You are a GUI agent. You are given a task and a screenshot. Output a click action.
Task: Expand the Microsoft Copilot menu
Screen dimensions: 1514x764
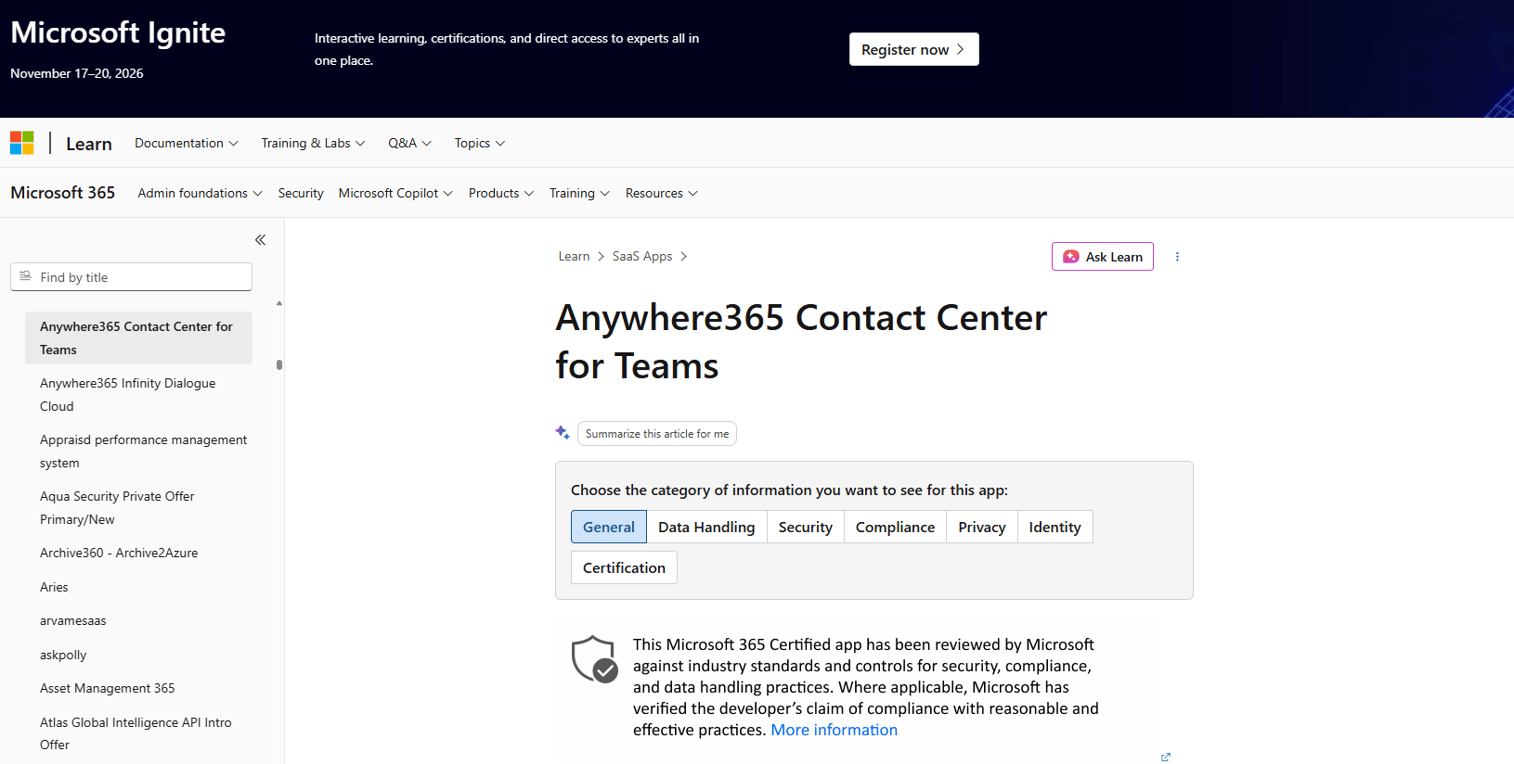[x=396, y=193]
